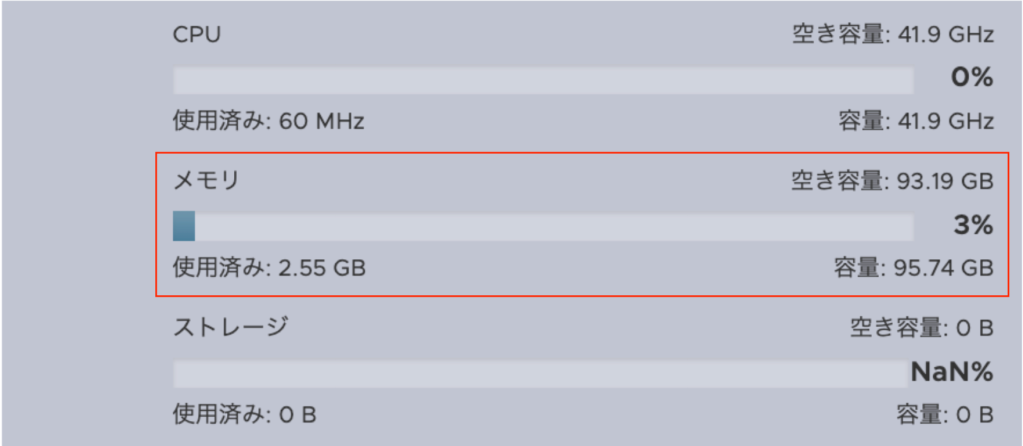The width and height of the screenshot is (1023, 446).
Task: Click CPU free capacity 41.9 GHz text
Action: [x=890, y=36]
